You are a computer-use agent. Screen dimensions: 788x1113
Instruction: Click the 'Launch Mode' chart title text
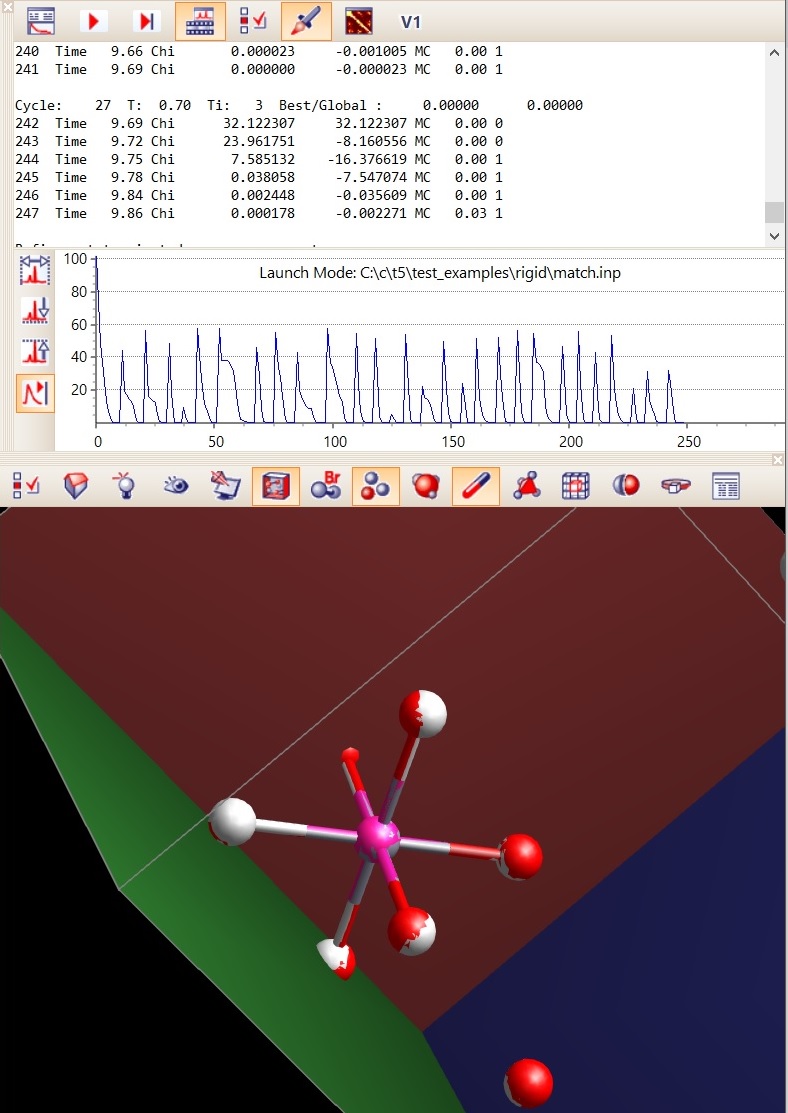click(x=440, y=273)
